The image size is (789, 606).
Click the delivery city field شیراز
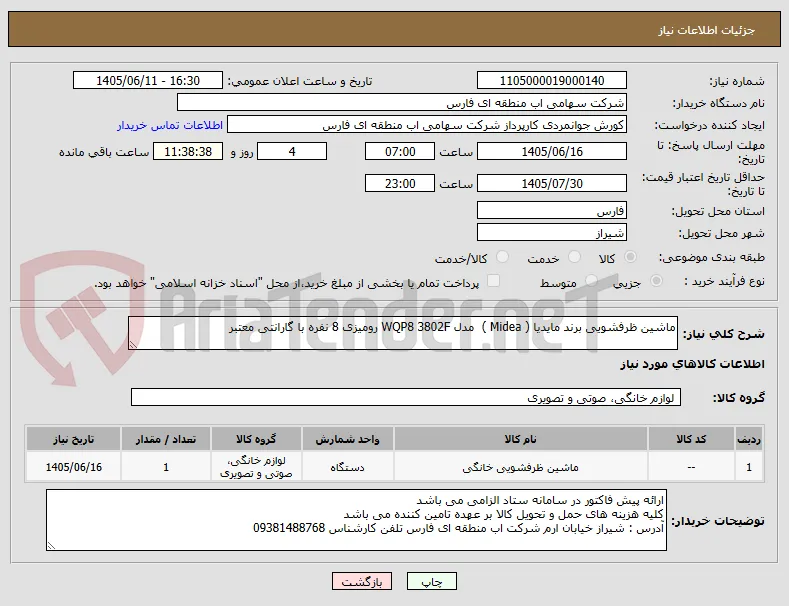551,233
